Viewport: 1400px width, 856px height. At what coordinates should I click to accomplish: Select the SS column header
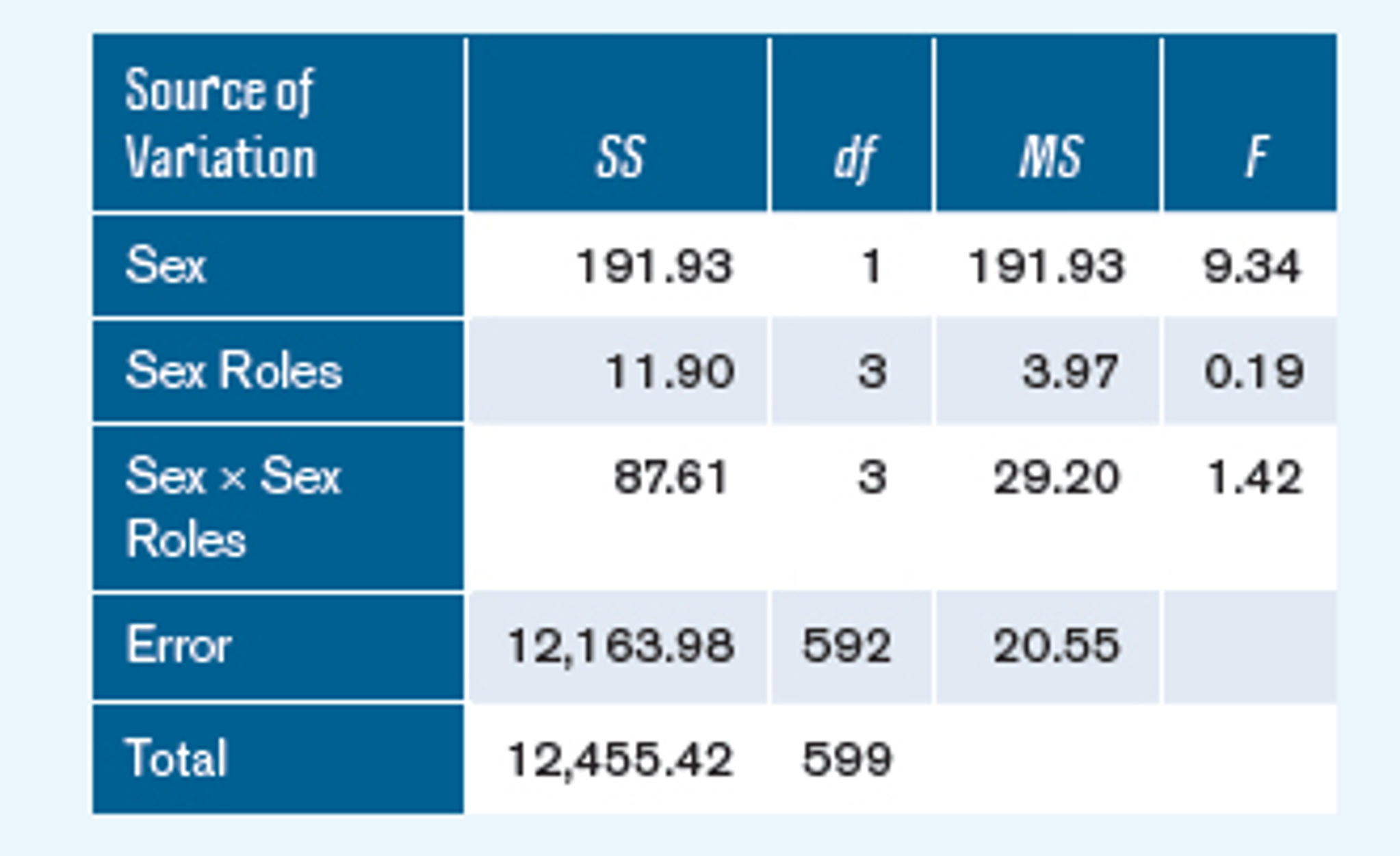click(620, 157)
